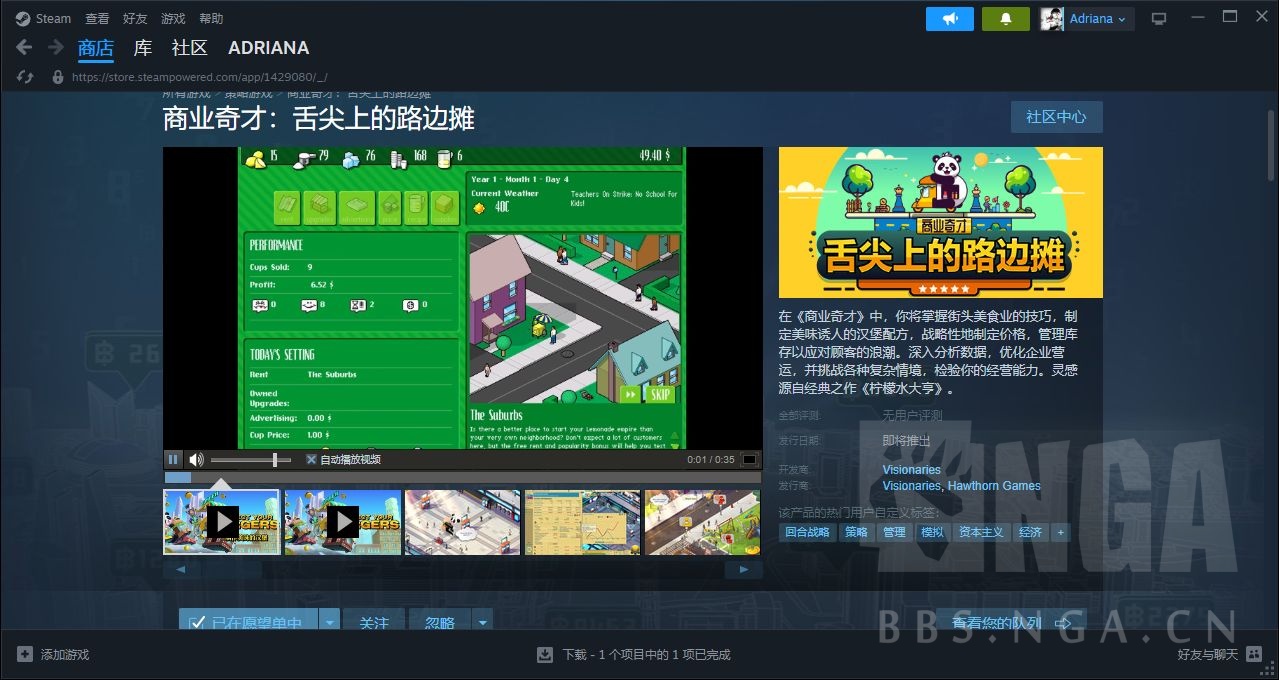Go back with the left arrow
This screenshot has width=1279, height=680.
tap(24, 47)
